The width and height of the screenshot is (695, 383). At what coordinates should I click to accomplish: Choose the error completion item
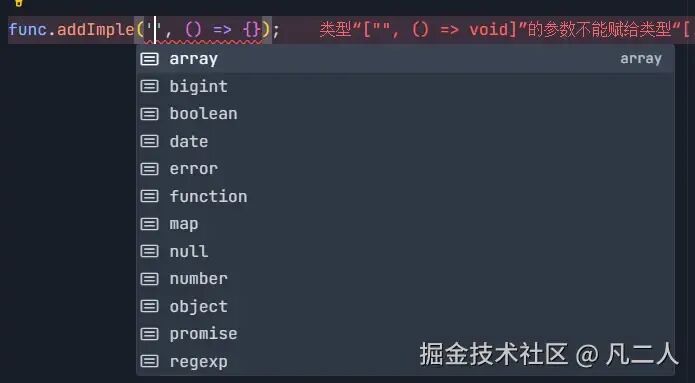point(405,169)
